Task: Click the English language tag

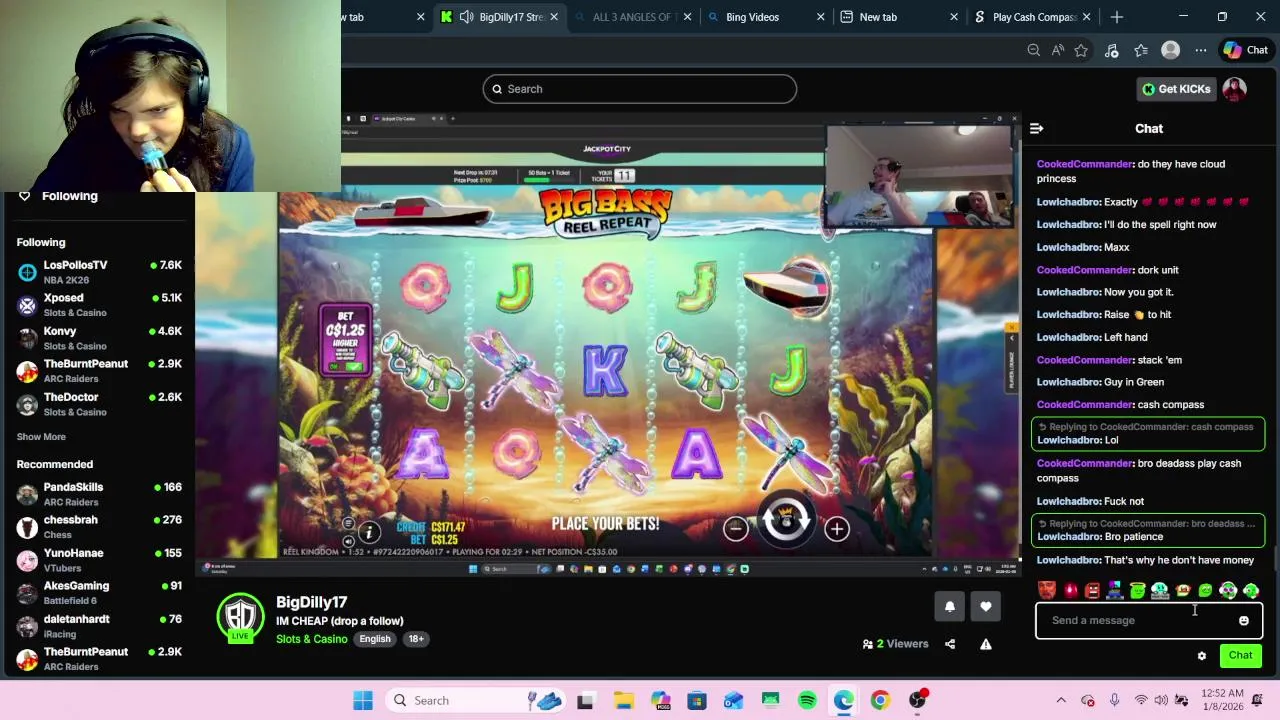Action: 375,639
